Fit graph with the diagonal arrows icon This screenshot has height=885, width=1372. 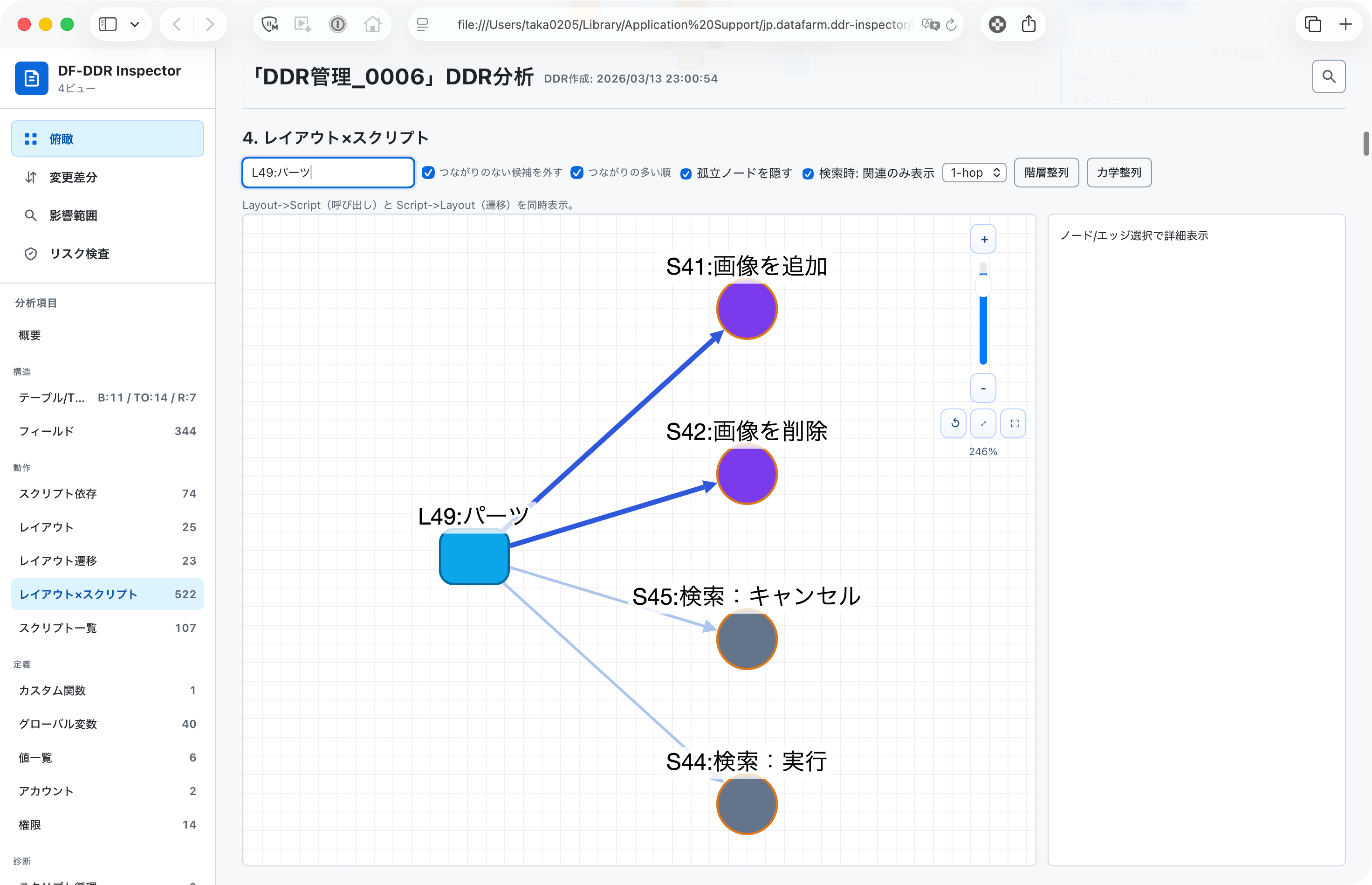(983, 423)
